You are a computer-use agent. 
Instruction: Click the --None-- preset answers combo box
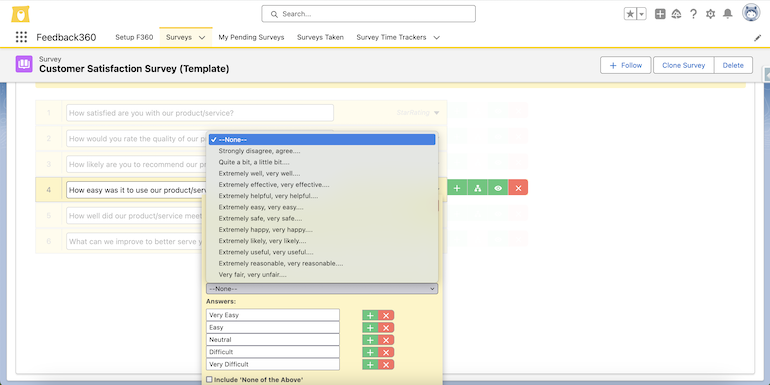[322, 289]
